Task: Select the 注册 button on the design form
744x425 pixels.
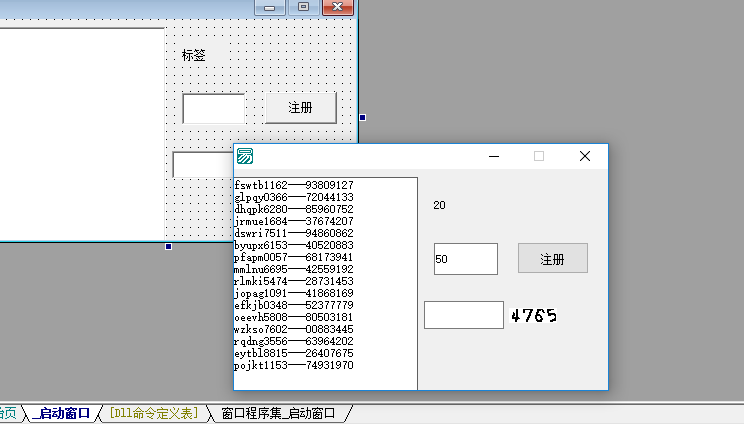Action: (x=301, y=107)
